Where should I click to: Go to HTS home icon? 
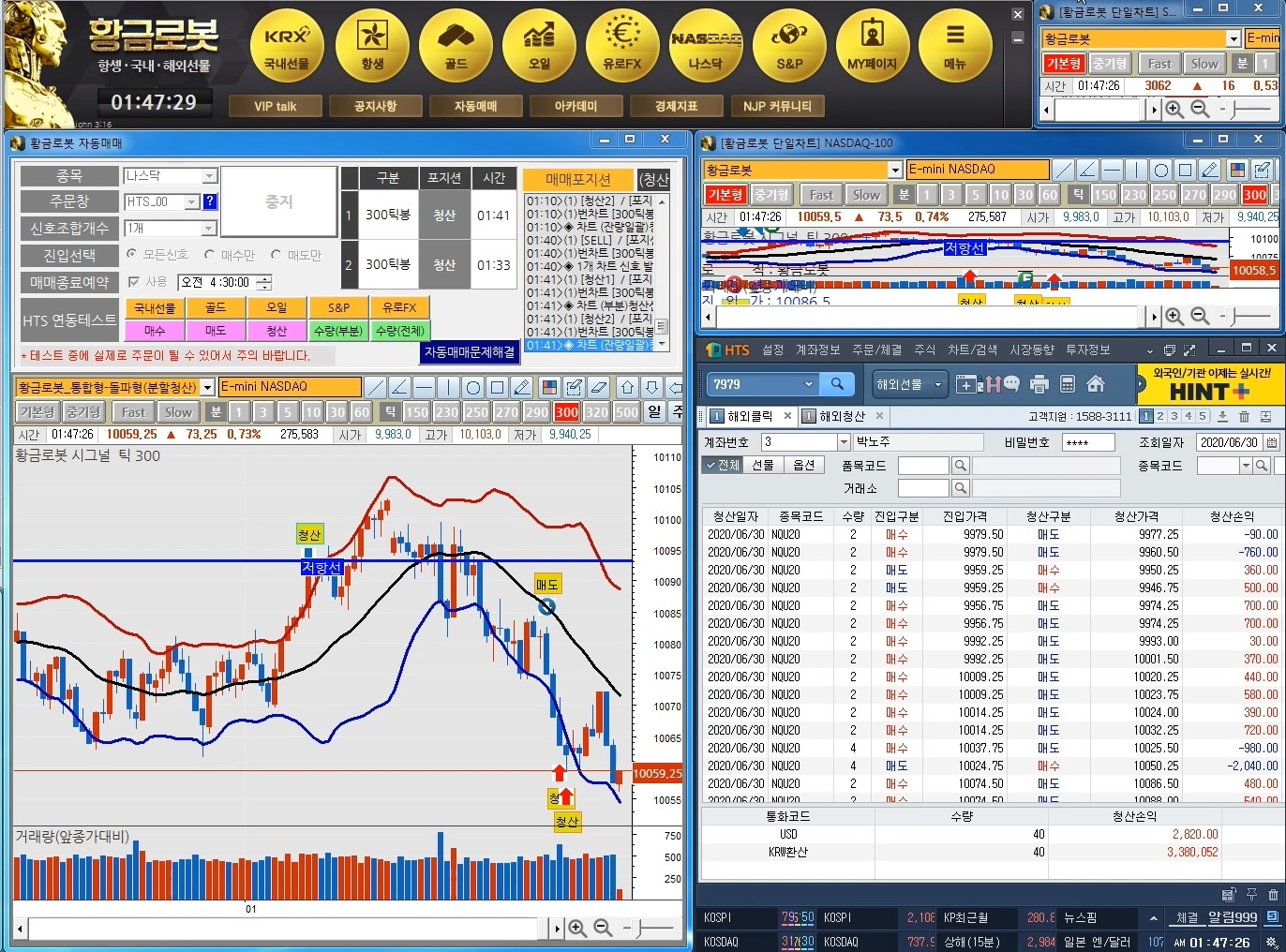click(1096, 384)
